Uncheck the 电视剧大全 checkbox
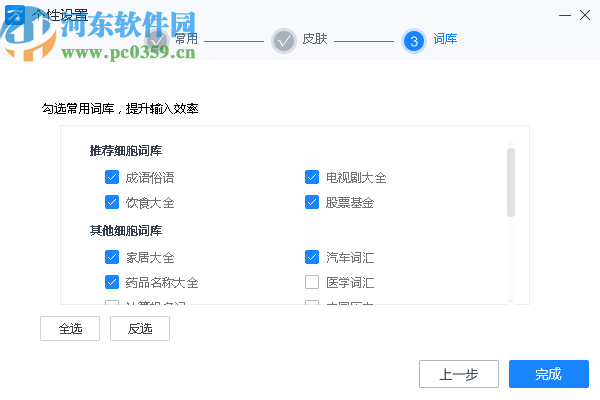This screenshot has height=400, width=600. click(x=312, y=177)
